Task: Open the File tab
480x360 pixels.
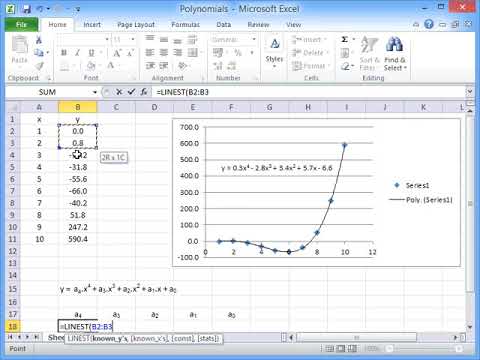Action: point(21,25)
